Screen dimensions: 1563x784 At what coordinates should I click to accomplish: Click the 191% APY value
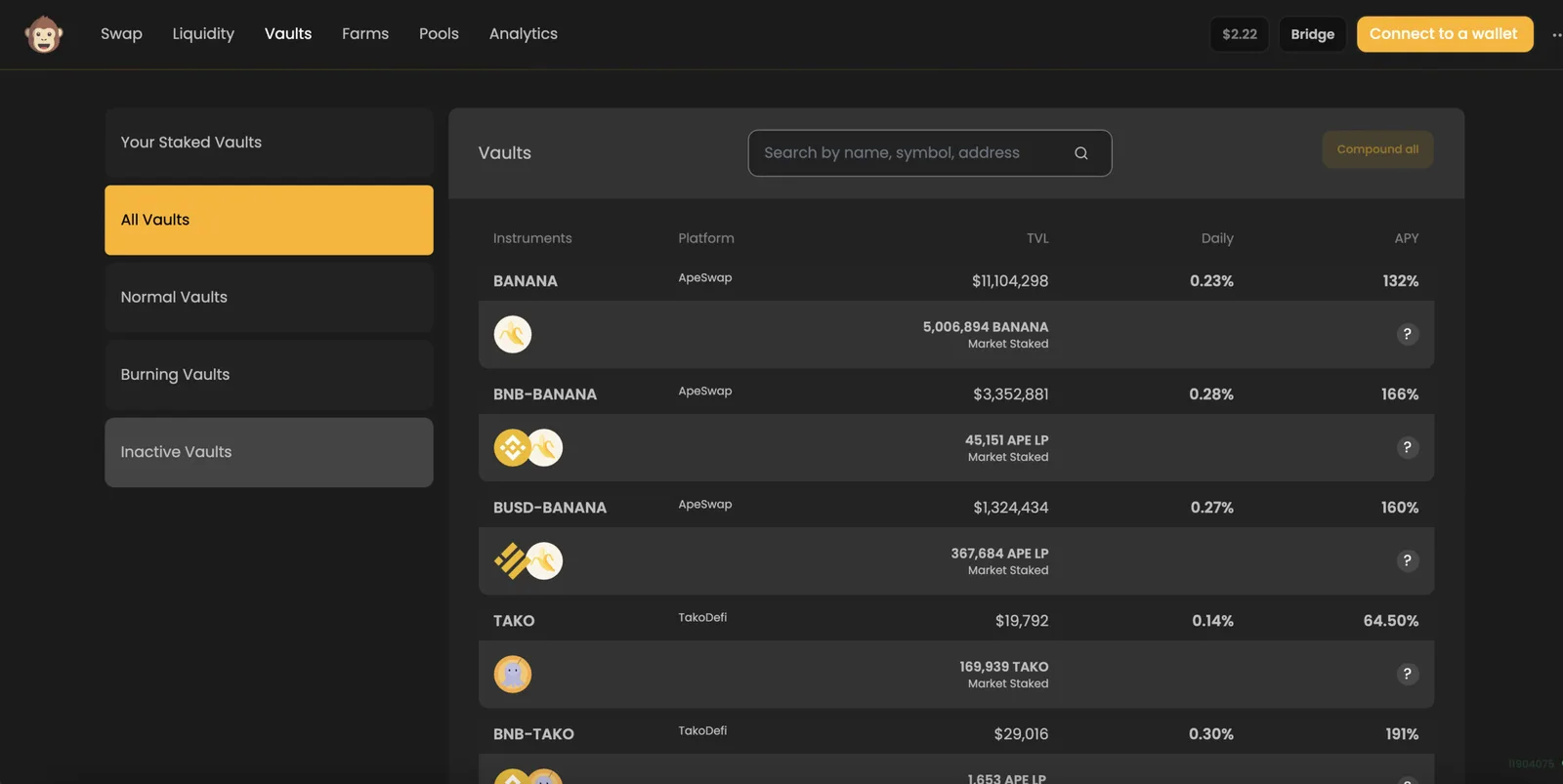click(x=1402, y=734)
